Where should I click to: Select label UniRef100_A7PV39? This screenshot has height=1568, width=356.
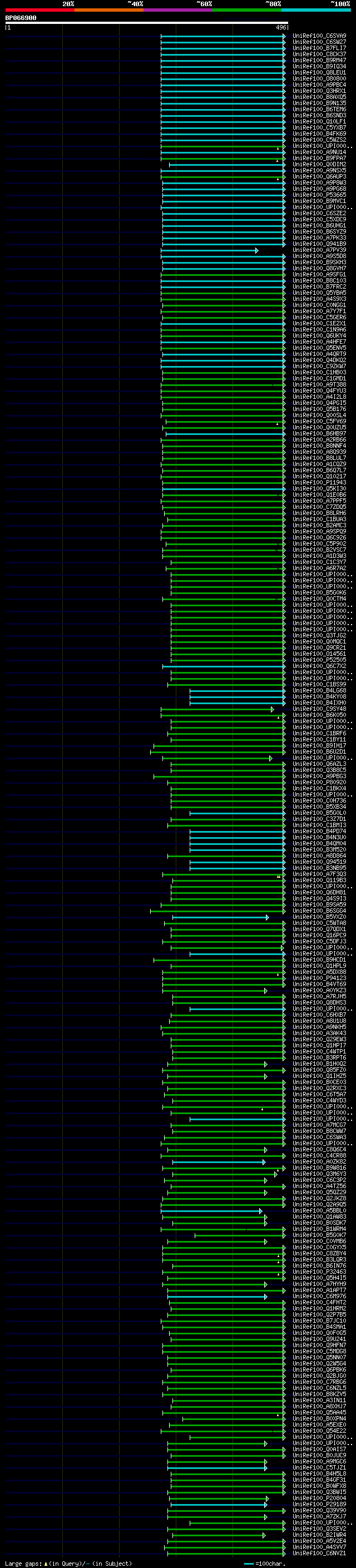(x=319, y=250)
